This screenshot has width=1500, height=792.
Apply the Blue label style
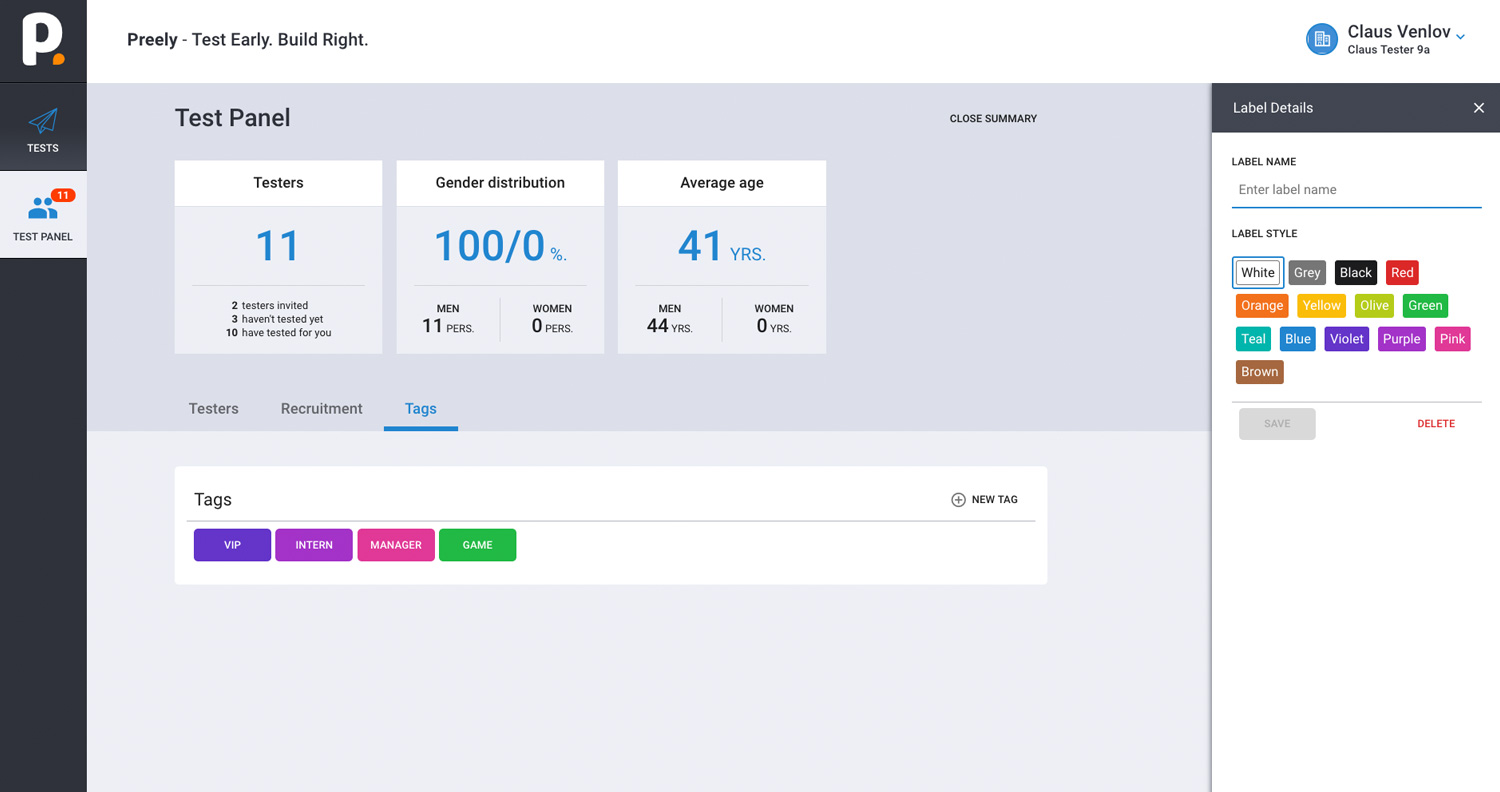click(x=1298, y=339)
